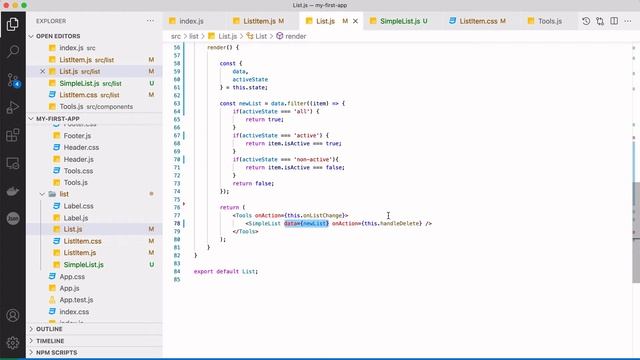Collapse the Open Editors section
Viewport: 640px width, 360px height.
point(58,36)
